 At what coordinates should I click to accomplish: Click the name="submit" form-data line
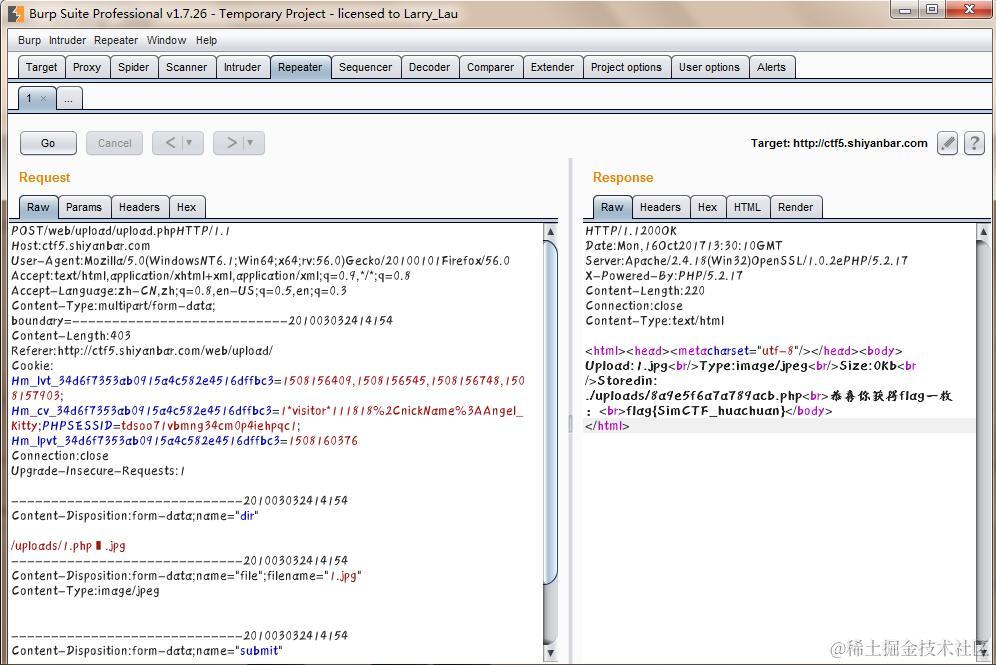pos(147,650)
